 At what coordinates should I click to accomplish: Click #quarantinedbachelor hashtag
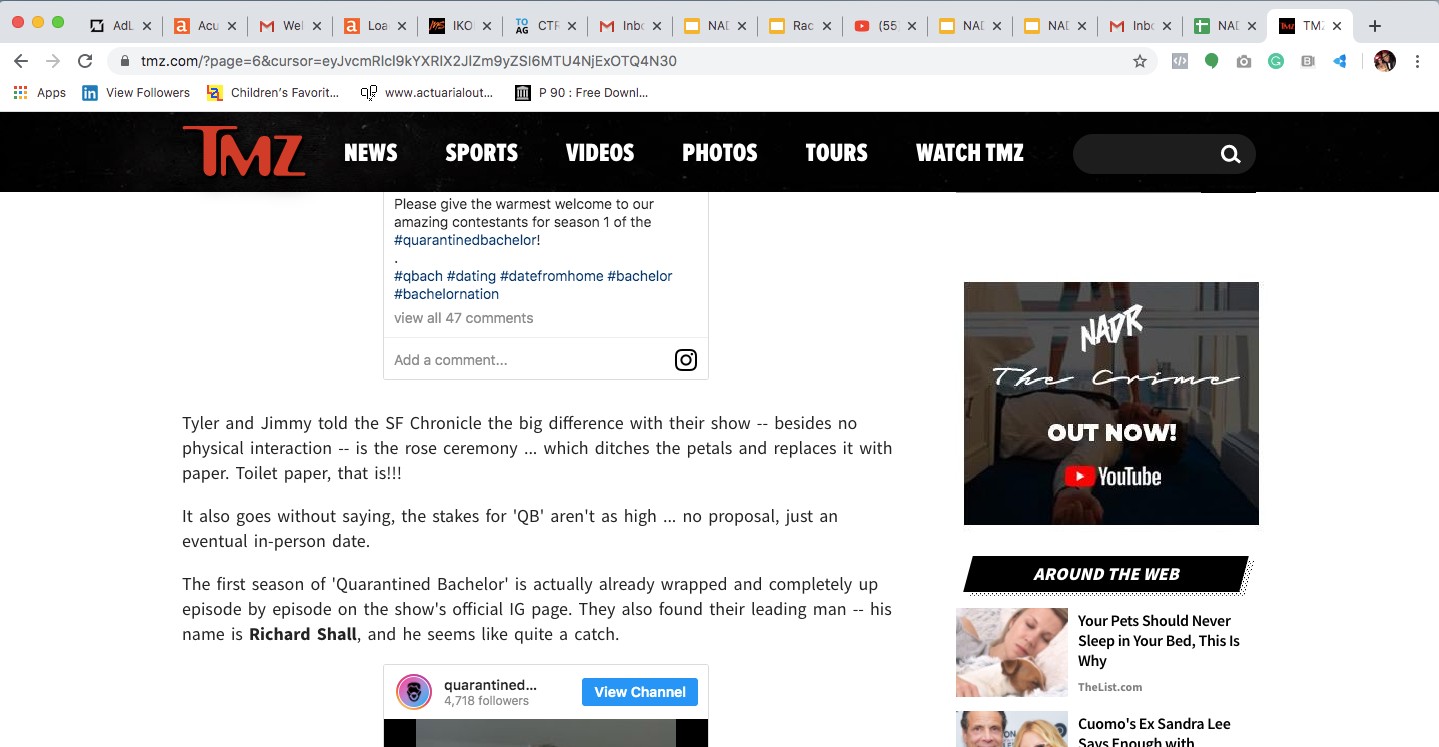[x=465, y=240]
